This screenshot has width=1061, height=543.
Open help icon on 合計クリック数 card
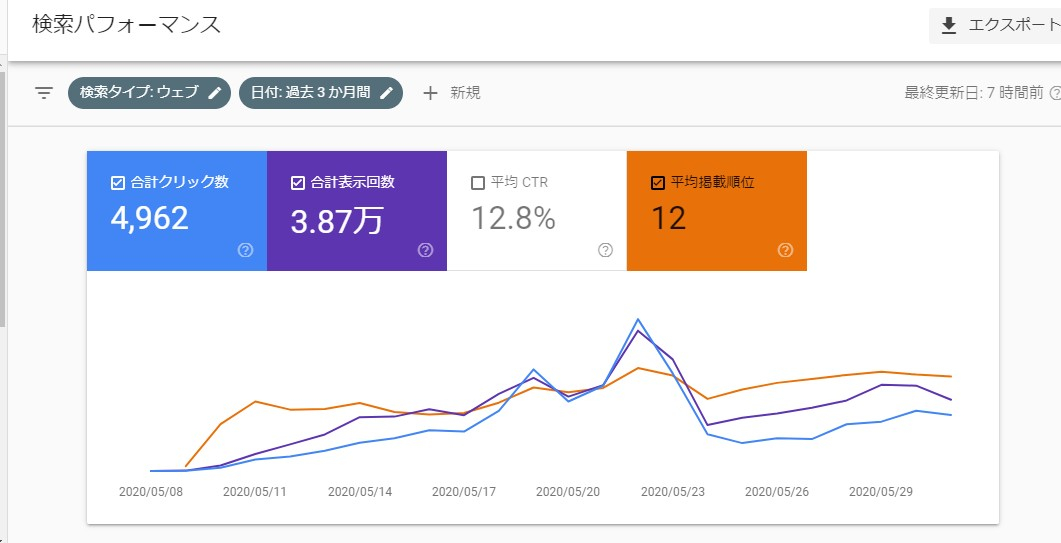(x=246, y=250)
